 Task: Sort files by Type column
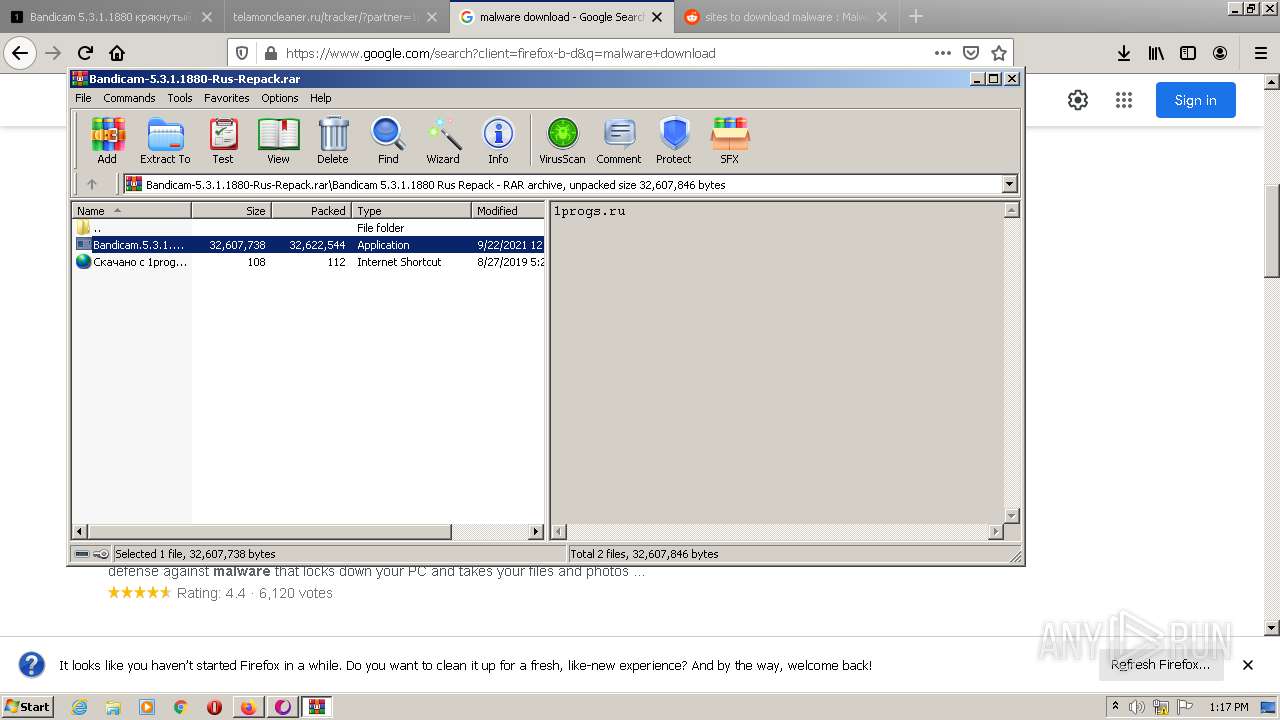pyautogui.click(x=411, y=211)
